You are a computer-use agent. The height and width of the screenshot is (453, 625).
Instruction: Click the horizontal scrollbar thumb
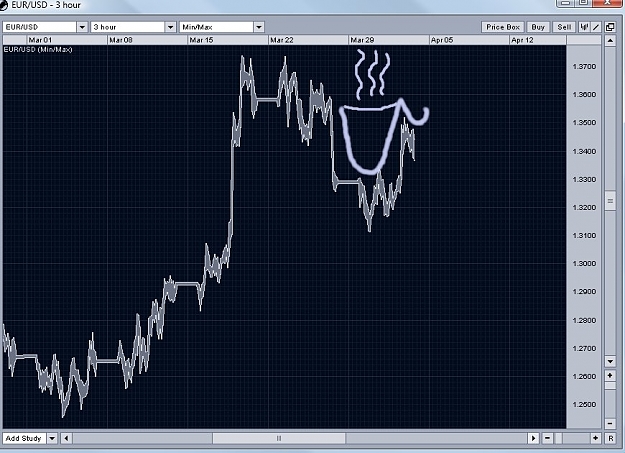[279, 438]
